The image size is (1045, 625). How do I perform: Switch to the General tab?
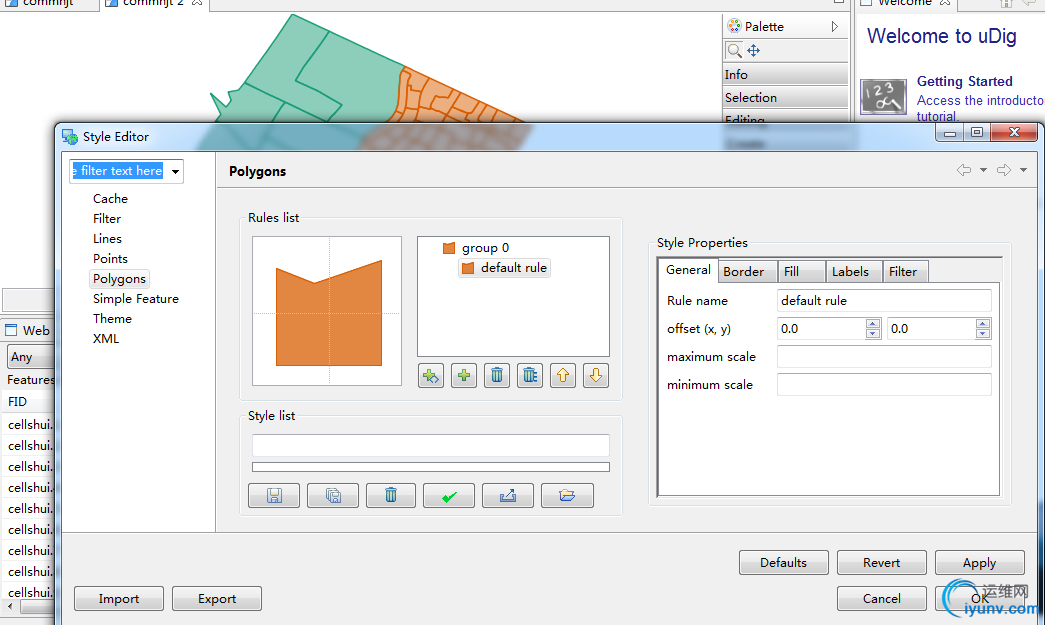(688, 270)
